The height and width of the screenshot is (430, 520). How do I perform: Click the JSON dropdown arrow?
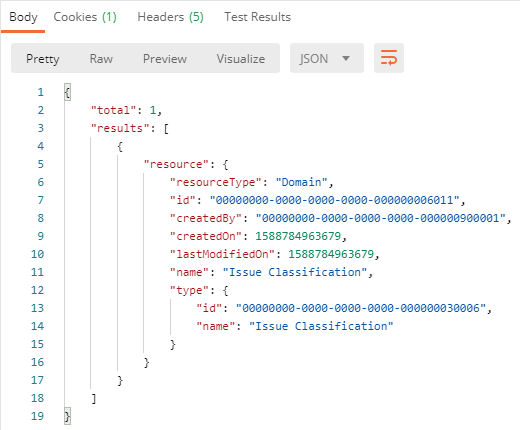(346, 58)
